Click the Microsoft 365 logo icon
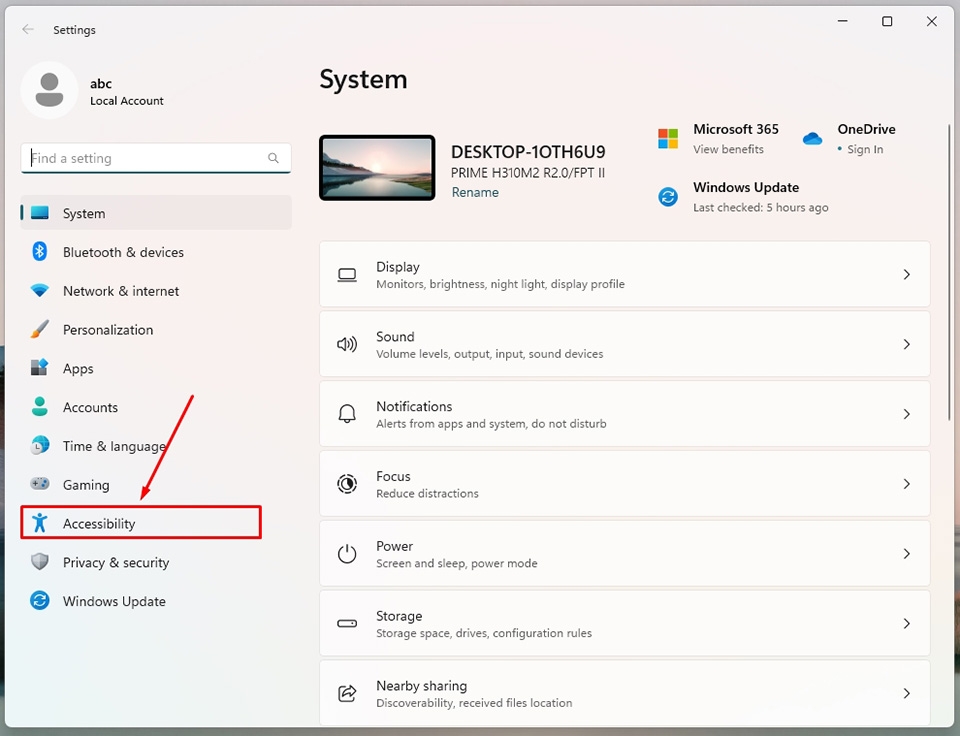This screenshot has width=960, height=736. pyautogui.click(x=668, y=138)
